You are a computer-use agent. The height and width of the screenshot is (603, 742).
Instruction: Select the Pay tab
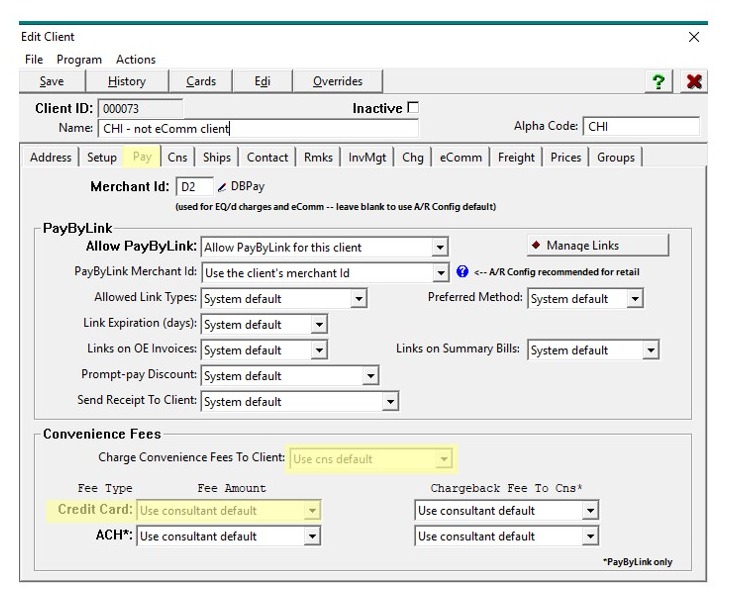click(142, 157)
